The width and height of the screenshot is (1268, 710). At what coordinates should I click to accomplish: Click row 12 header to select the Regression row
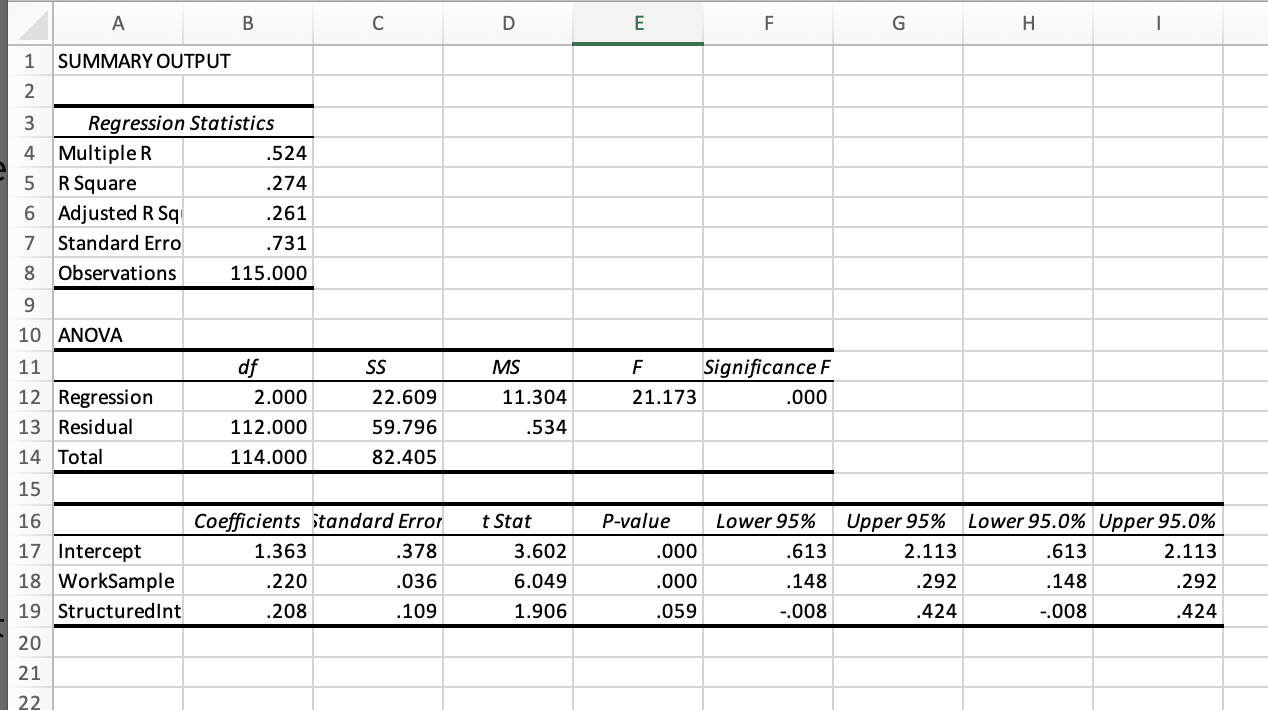point(30,397)
